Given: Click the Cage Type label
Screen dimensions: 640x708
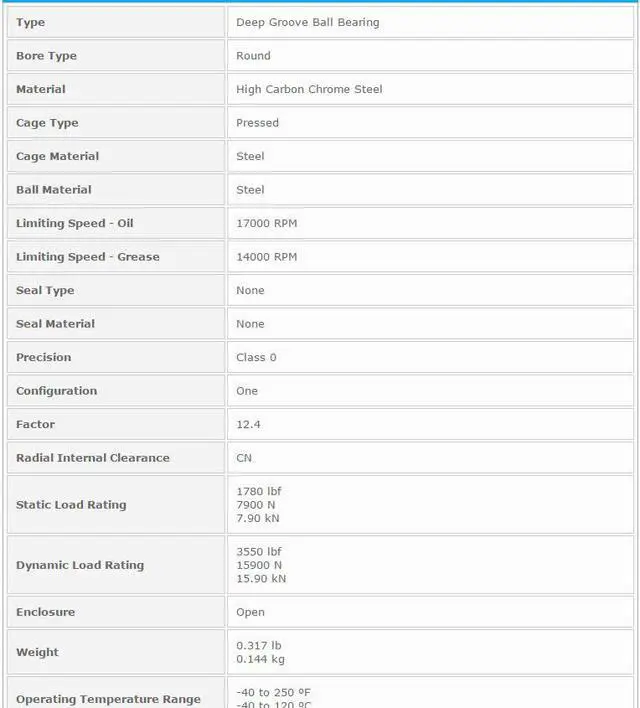Looking at the screenshot, I should coord(47,123).
